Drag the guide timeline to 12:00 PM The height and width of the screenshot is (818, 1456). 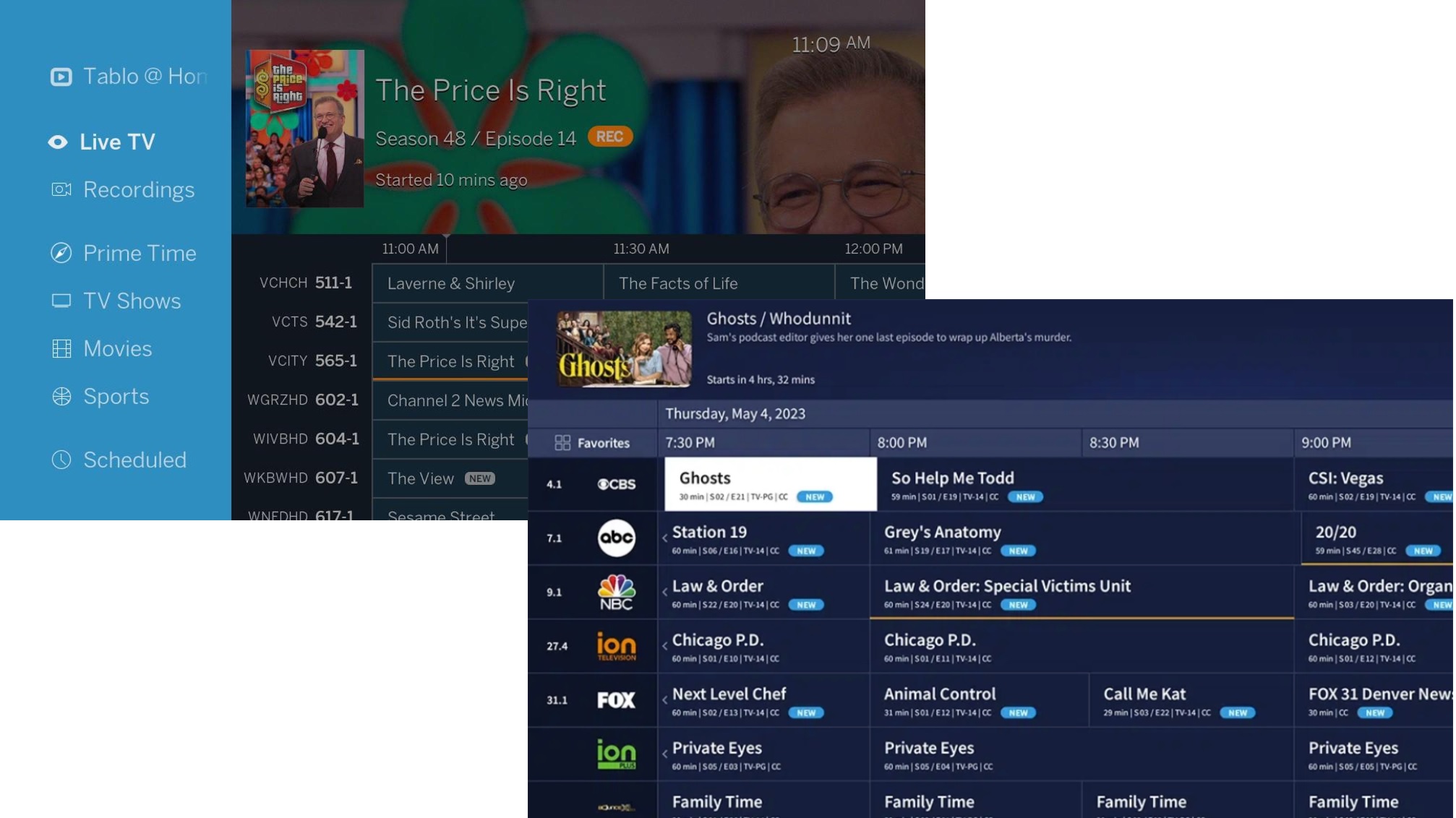873,248
